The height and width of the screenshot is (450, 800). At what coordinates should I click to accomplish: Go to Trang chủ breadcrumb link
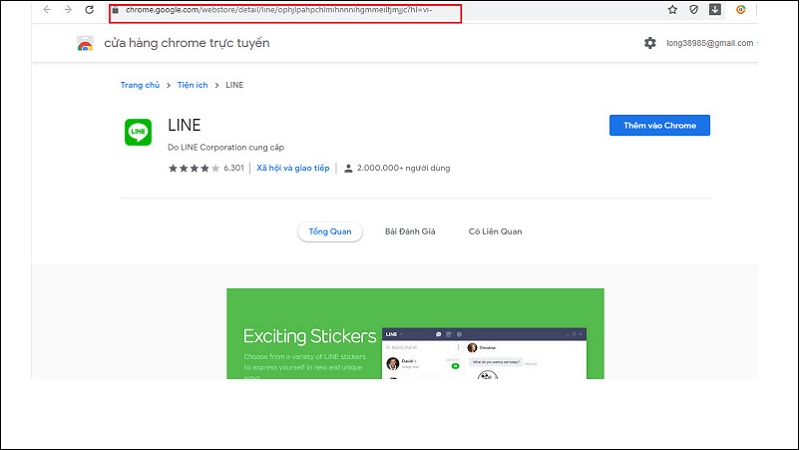coord(140,85)
